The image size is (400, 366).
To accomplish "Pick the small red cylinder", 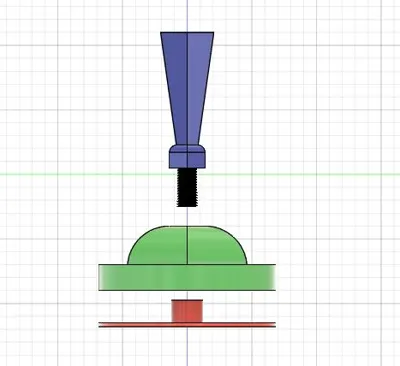I will 187,311.
